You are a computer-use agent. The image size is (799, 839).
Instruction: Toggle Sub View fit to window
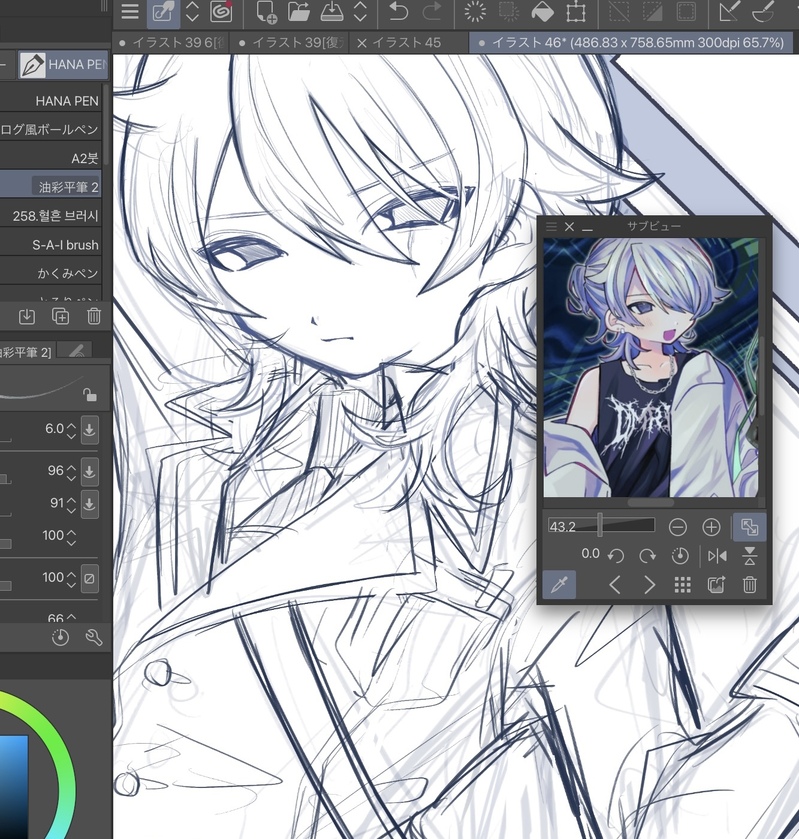(749, 527)
